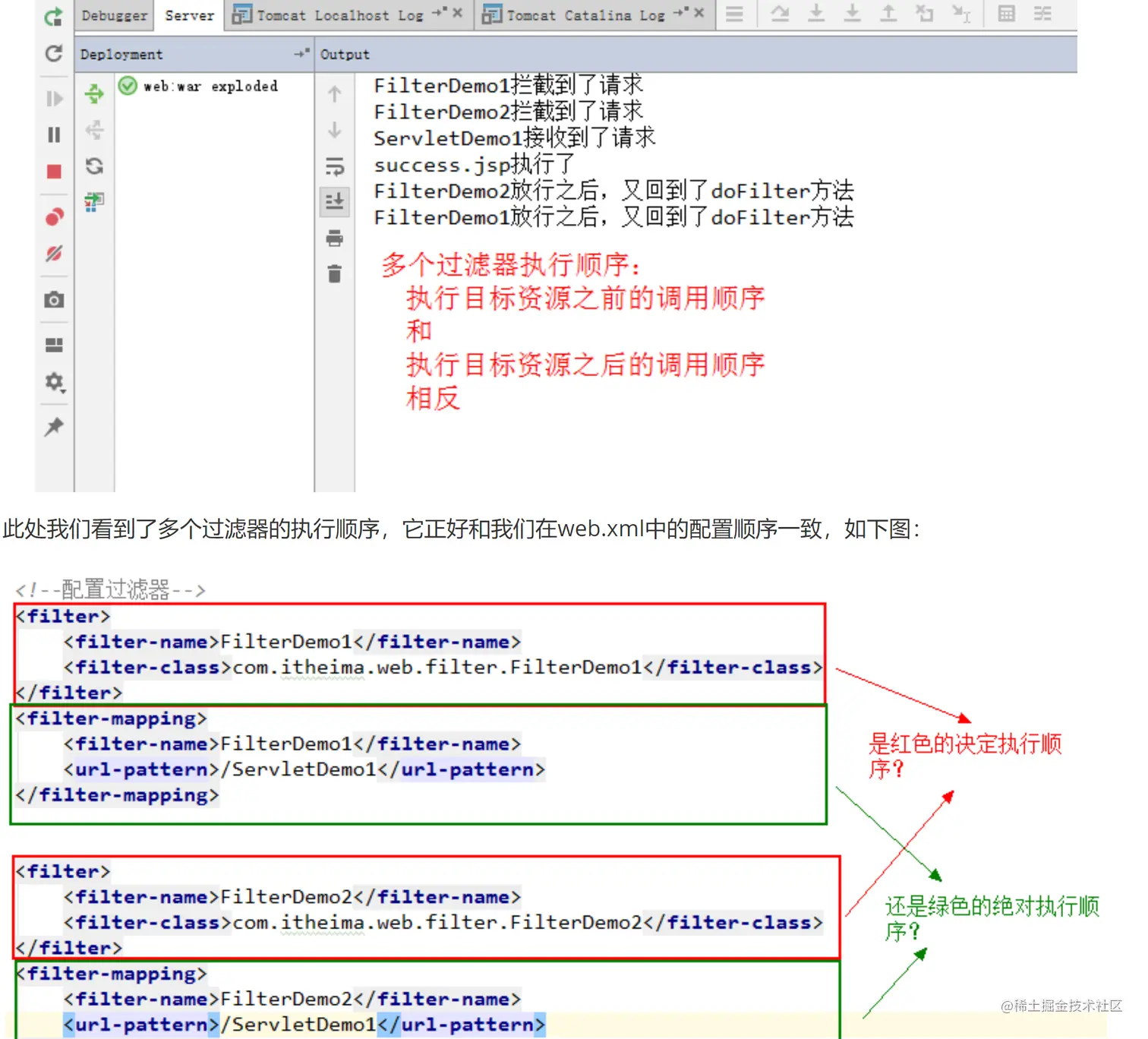Click highlighted url-pattern /ServletDemo1 for FilterDemo2
The height and width of the screenshot is (1039, 1148).
pyautogui.click(x=298, y=1025)
